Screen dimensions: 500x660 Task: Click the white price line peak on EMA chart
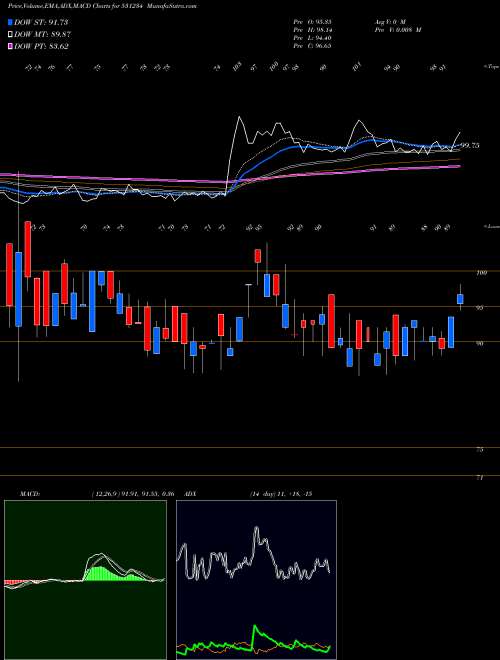[x=240, y=117]
